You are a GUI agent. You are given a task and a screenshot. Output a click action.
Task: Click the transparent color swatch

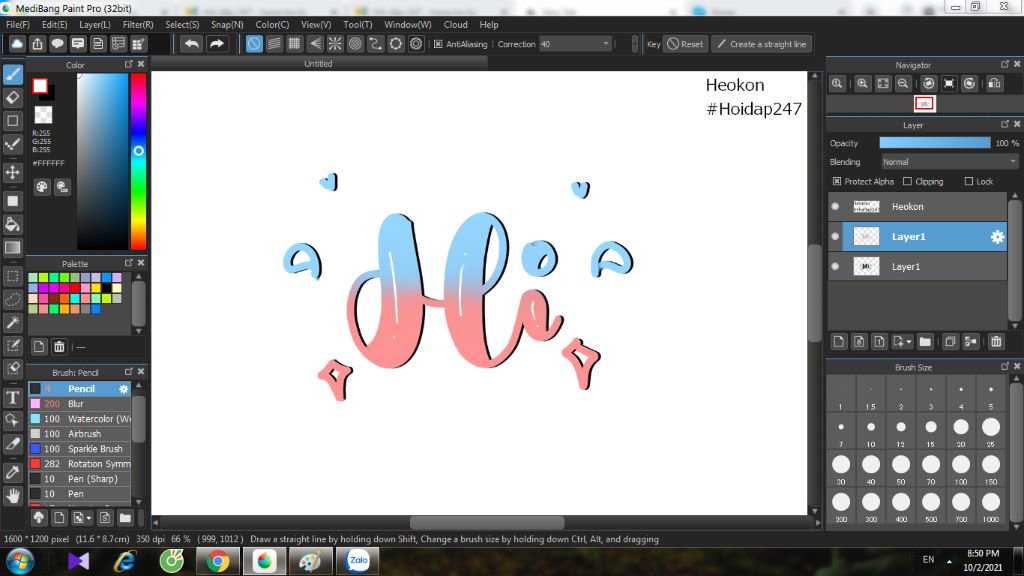click(43, 115)
